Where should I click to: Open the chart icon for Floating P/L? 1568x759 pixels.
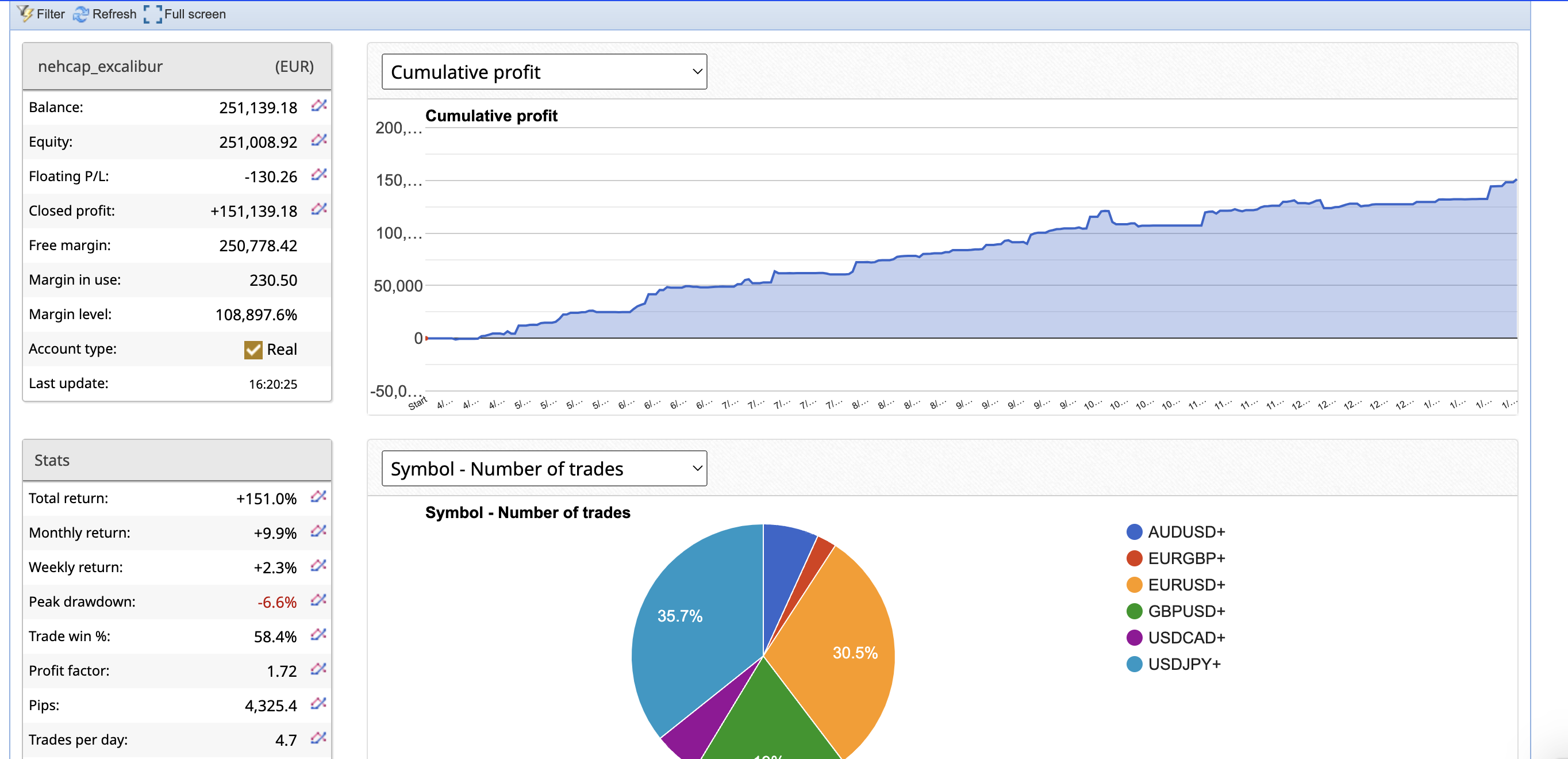[319, 175]
